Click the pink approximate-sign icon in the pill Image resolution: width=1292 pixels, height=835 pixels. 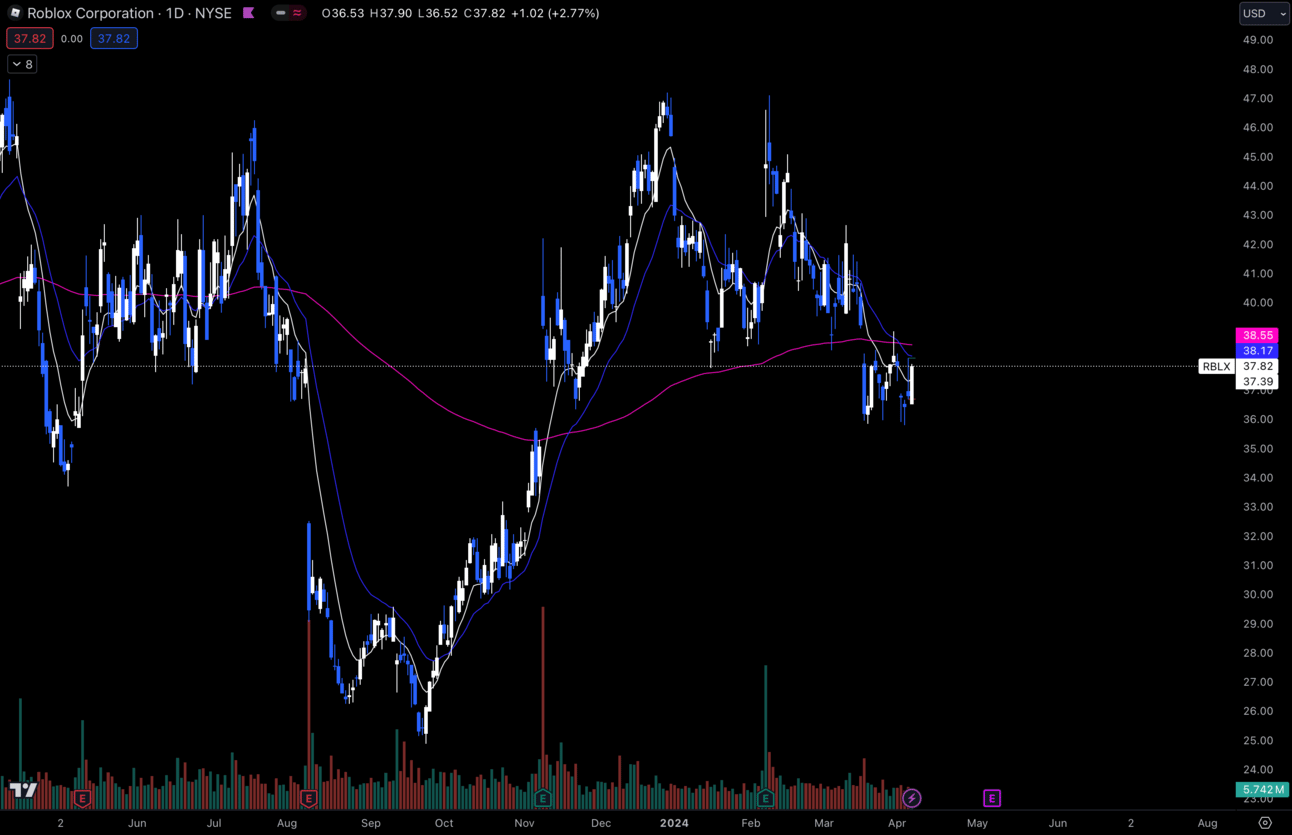pos(297,13)
